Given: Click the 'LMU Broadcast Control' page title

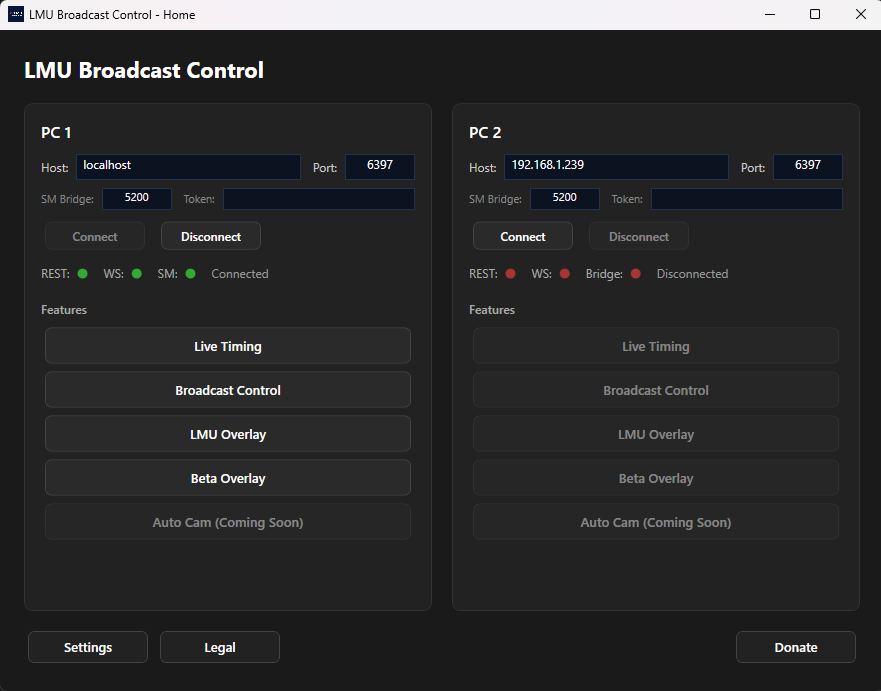Looking at the screenshot, I should [144, 71].
